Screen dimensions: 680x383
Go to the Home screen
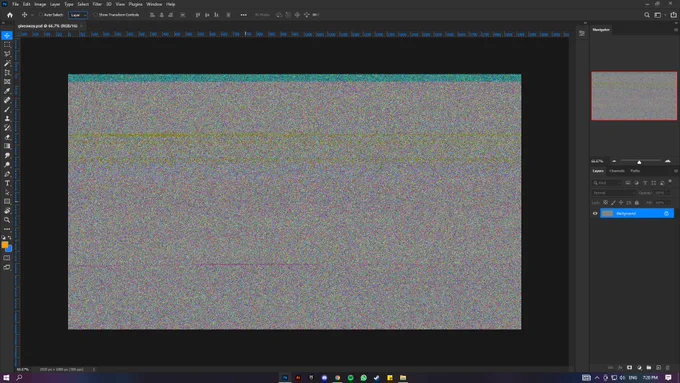click(x=10, y=15)
